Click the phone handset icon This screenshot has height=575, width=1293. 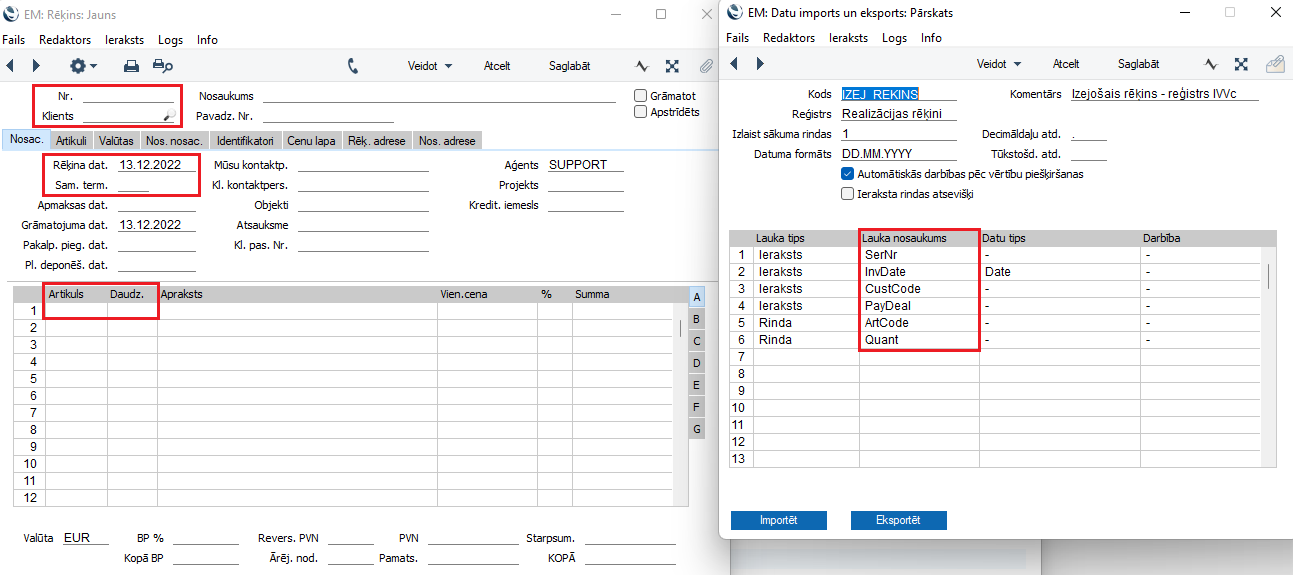coord(353,66)
